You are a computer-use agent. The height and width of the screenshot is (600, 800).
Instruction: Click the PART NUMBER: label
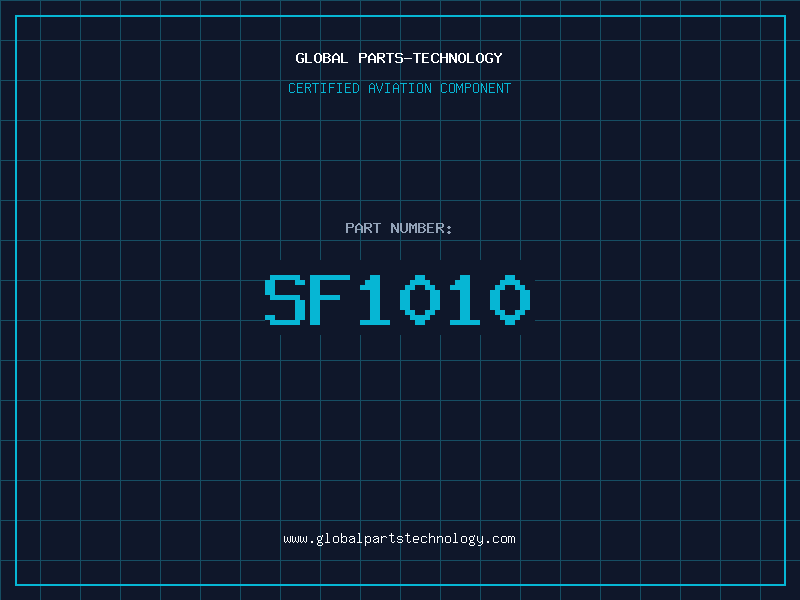click(x=398, y=228)
